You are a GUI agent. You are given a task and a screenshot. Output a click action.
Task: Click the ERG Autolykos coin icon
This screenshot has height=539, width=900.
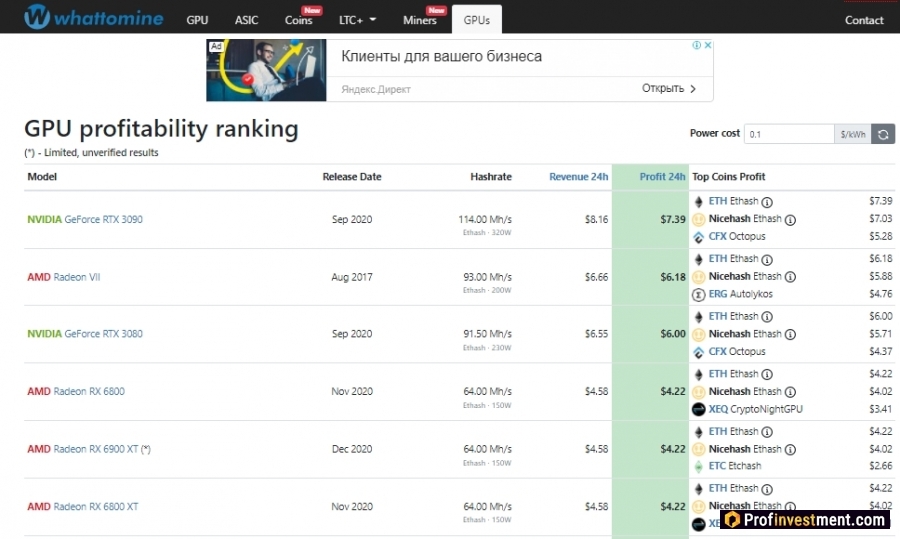pyautogui.click(x=699, y=294)
